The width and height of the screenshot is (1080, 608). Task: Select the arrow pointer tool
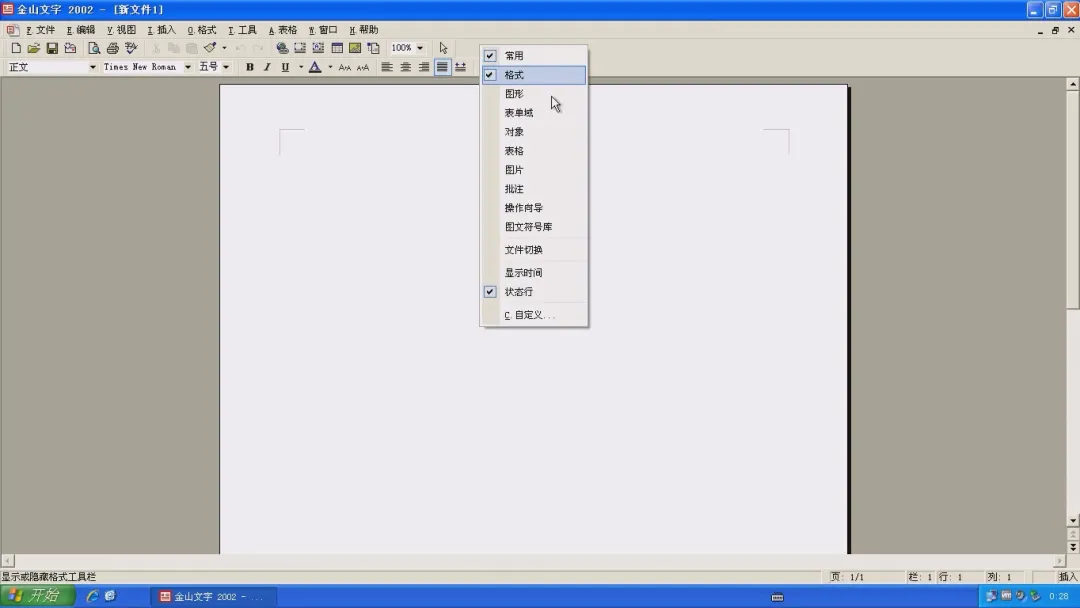(x=444, y=48)
